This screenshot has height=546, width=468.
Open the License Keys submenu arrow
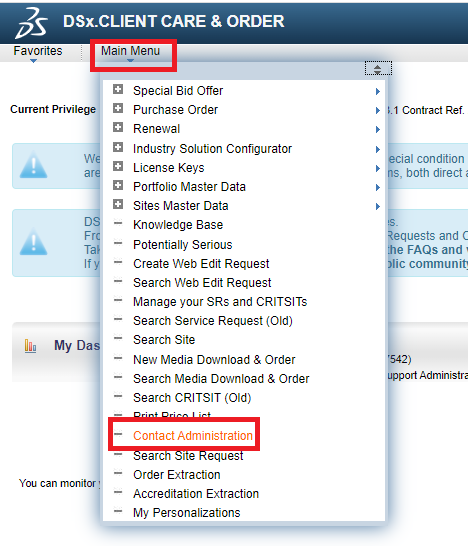[378, 169]
